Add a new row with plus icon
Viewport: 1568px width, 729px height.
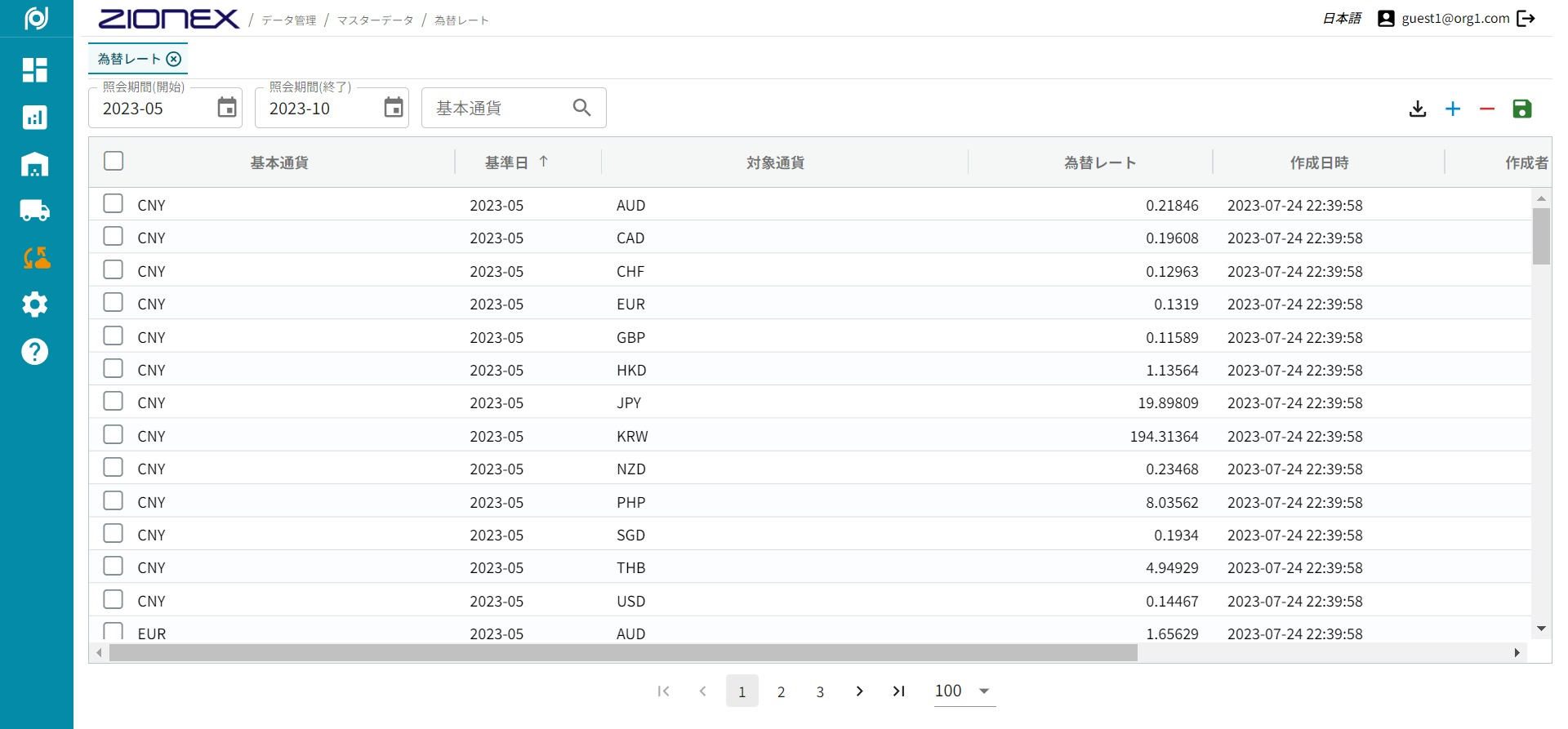1453,109
